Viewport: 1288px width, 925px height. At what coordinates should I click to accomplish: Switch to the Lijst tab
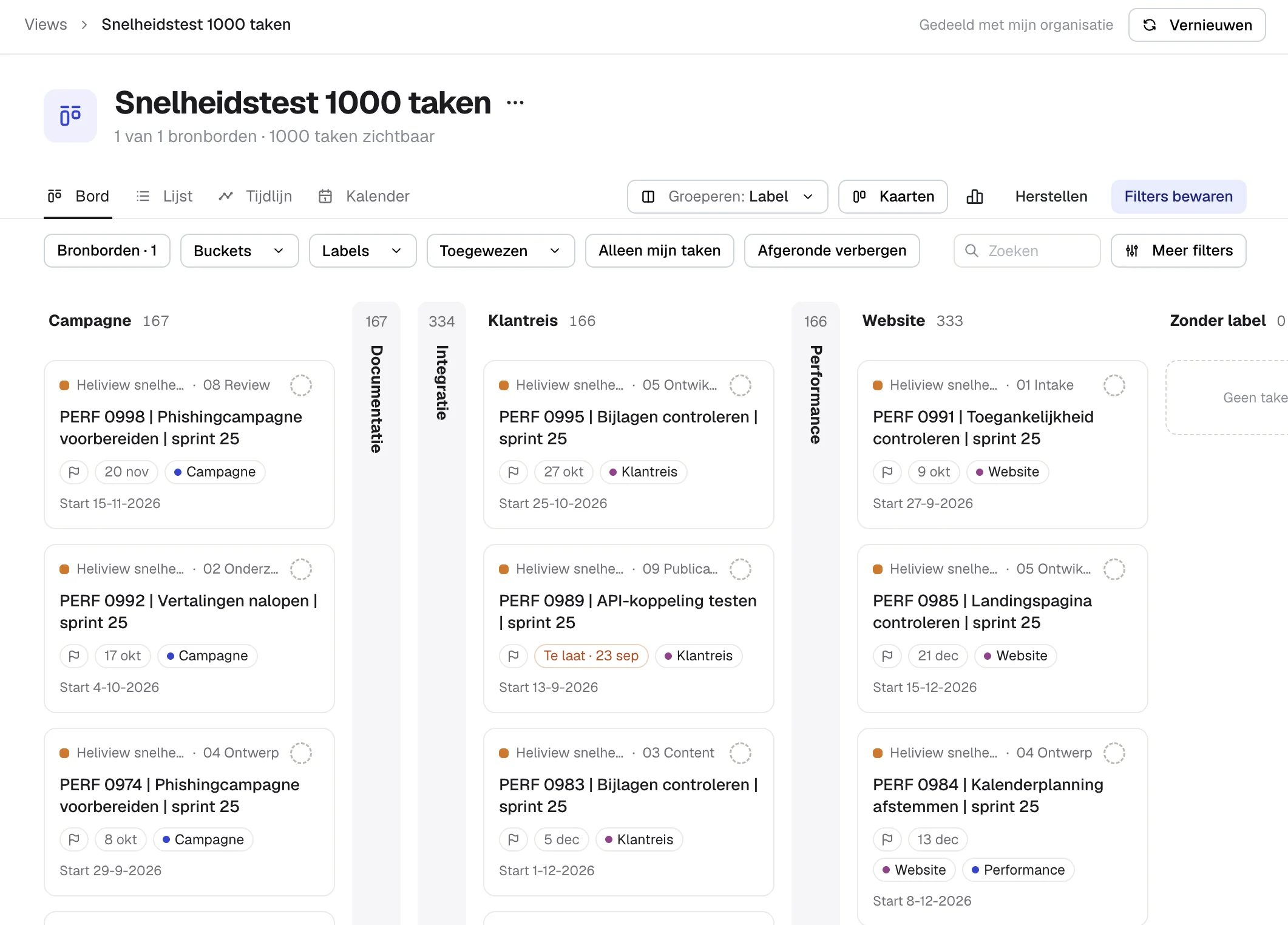[164, 197]
